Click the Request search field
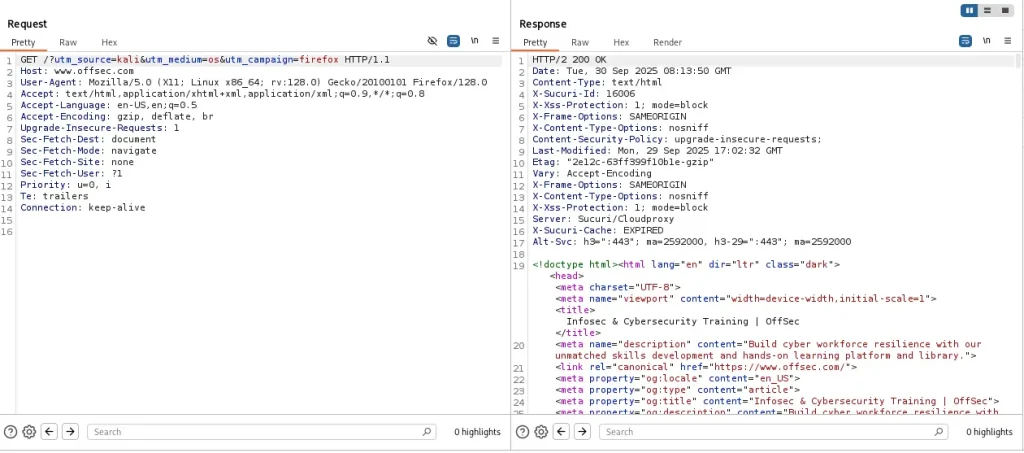The width and height of the screenshot is (1024, 453). (260, 432)
